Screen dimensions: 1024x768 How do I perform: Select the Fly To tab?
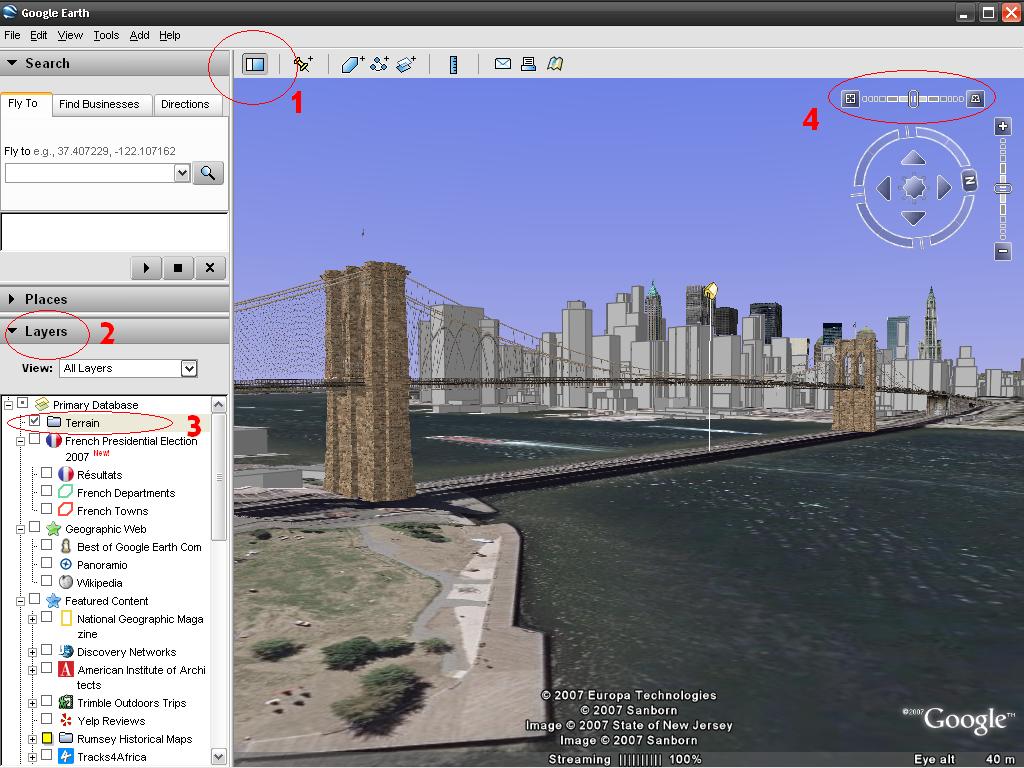[24, 104]
